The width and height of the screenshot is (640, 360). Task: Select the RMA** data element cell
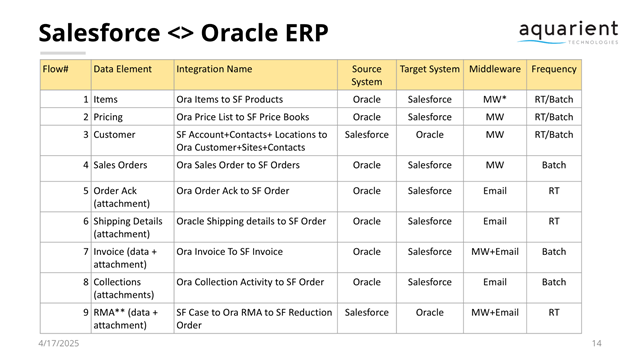[132, 318]
